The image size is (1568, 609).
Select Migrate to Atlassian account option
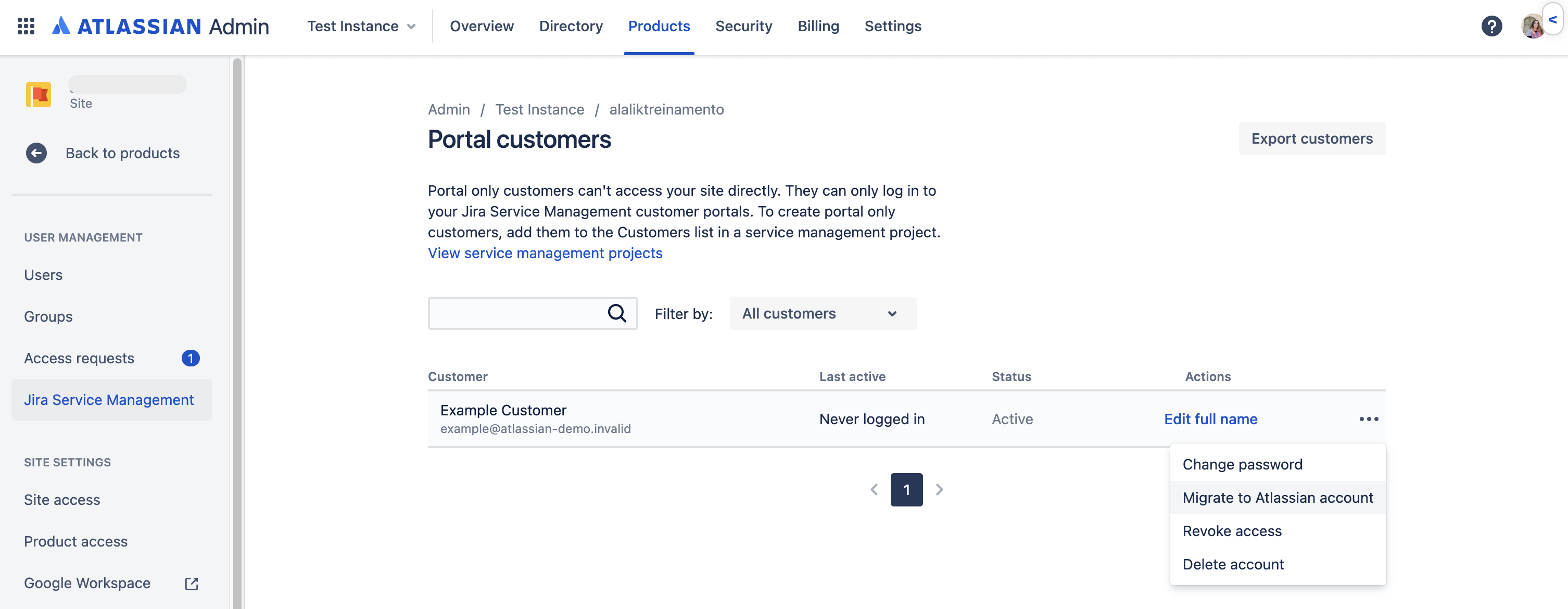tap(1277, 498)
